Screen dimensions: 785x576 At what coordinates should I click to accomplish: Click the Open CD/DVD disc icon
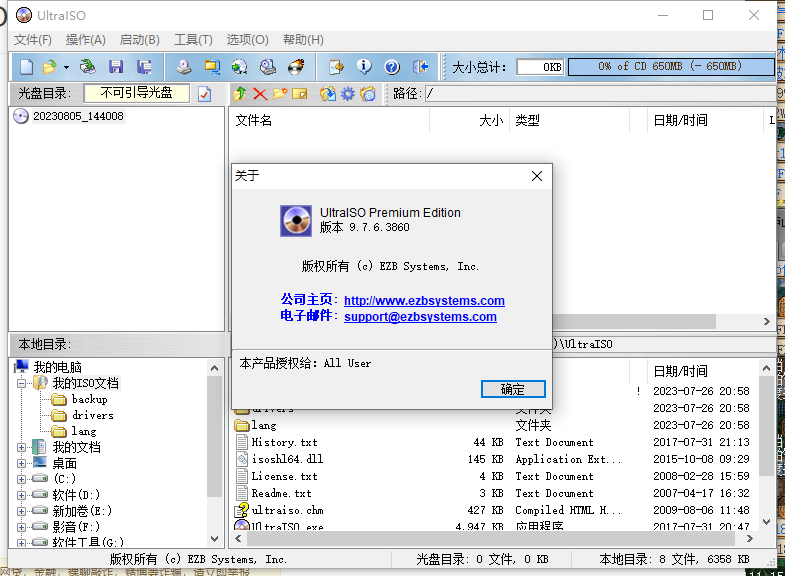pos(88,67)
